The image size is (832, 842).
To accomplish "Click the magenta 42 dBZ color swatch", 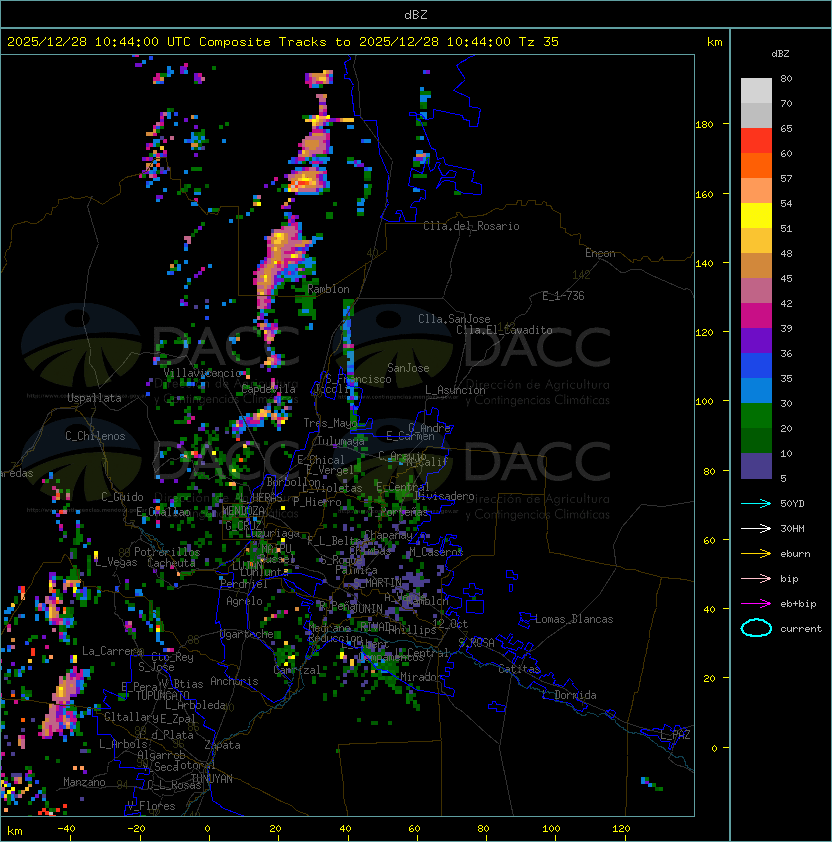I will click(756, 316).
